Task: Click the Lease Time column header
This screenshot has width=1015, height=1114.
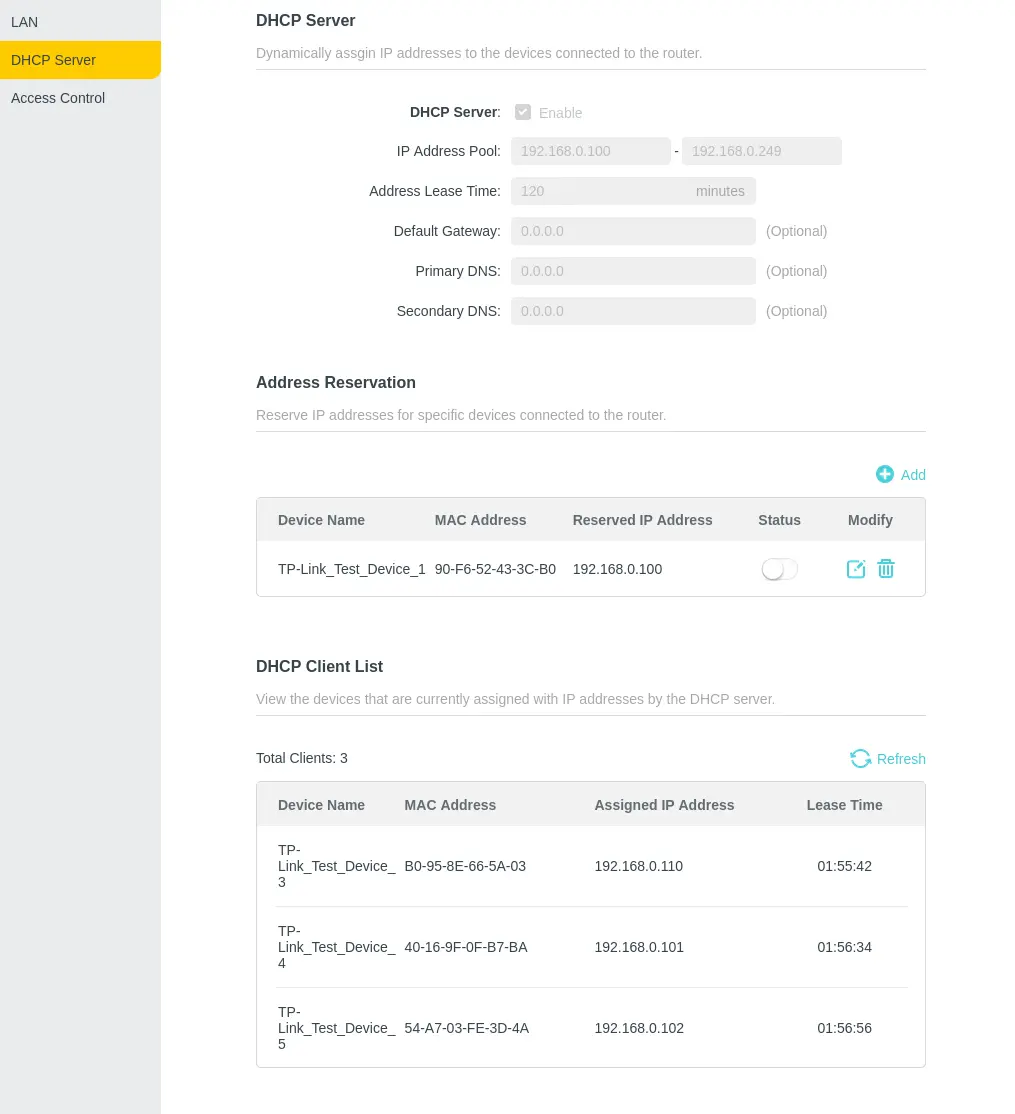Action: click(x=844, y=805)
